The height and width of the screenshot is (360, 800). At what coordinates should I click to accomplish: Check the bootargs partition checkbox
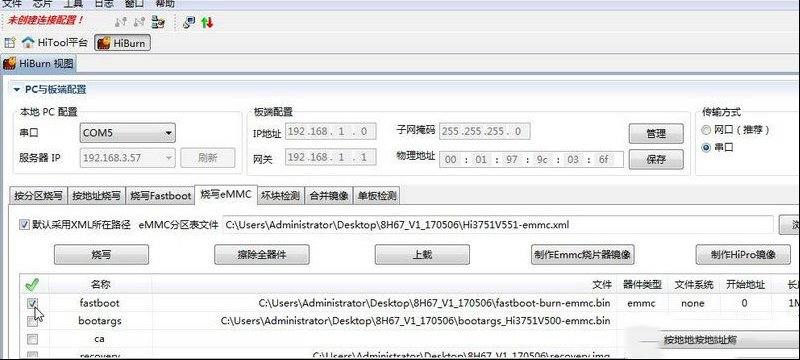coord(32,321)
